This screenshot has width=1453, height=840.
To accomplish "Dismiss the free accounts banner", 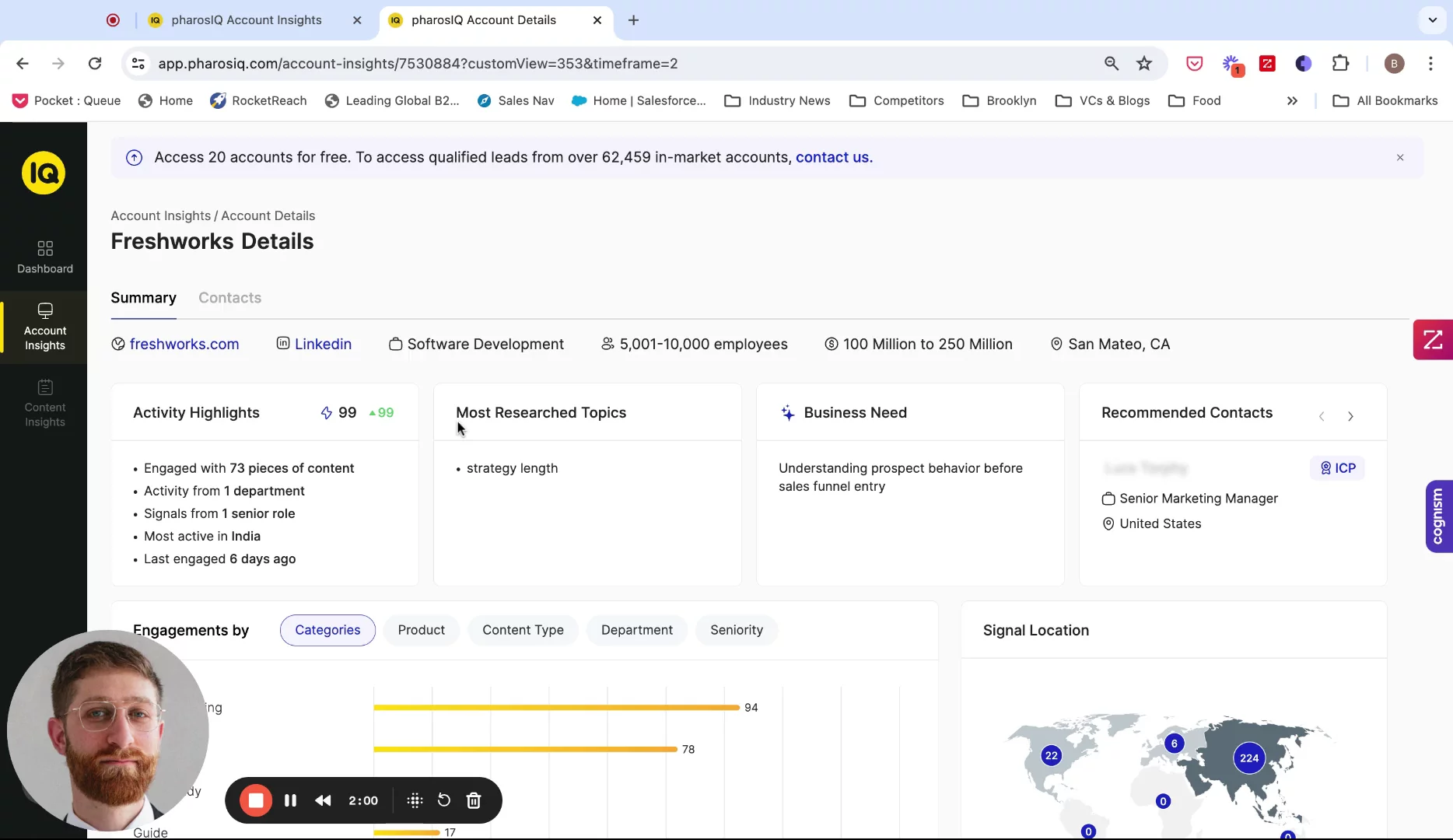I will pos(1400,157).
